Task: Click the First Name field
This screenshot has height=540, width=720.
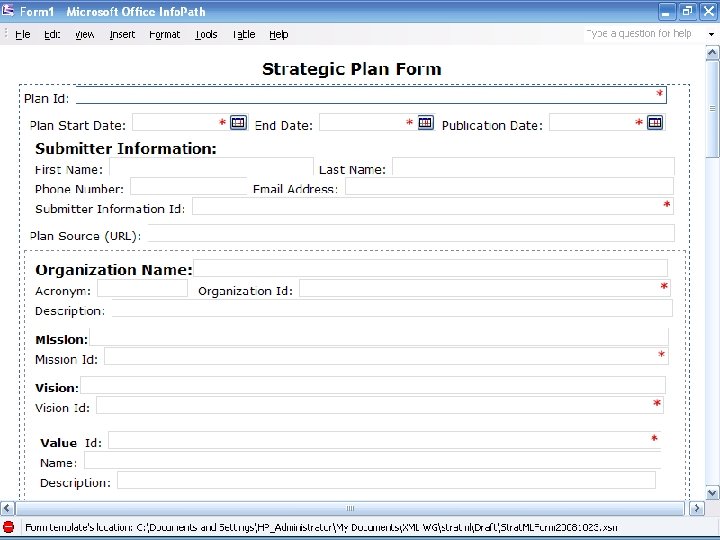Action: pyautogui.click(x=211, y=167)
